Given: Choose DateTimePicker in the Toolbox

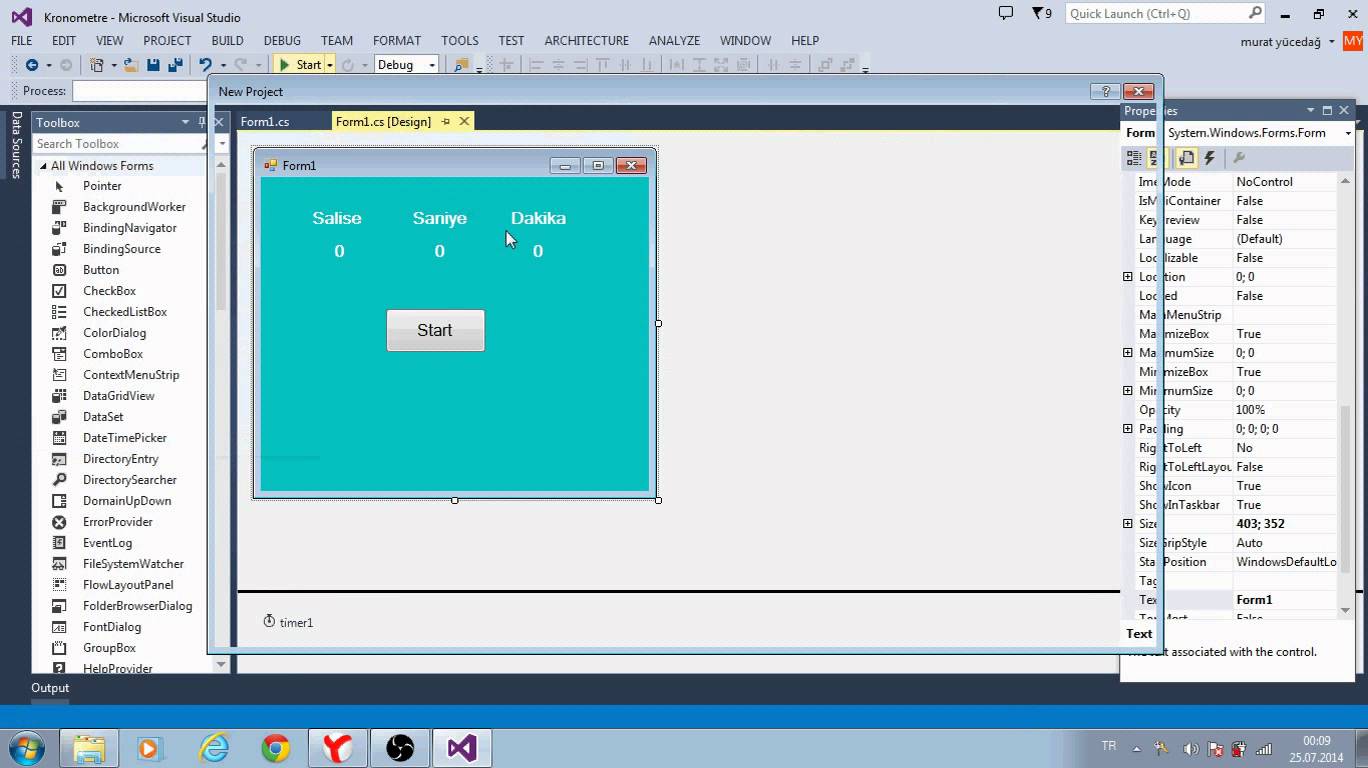Looking at the screenshot, I should pyautogui.click(x=125, y=438).
